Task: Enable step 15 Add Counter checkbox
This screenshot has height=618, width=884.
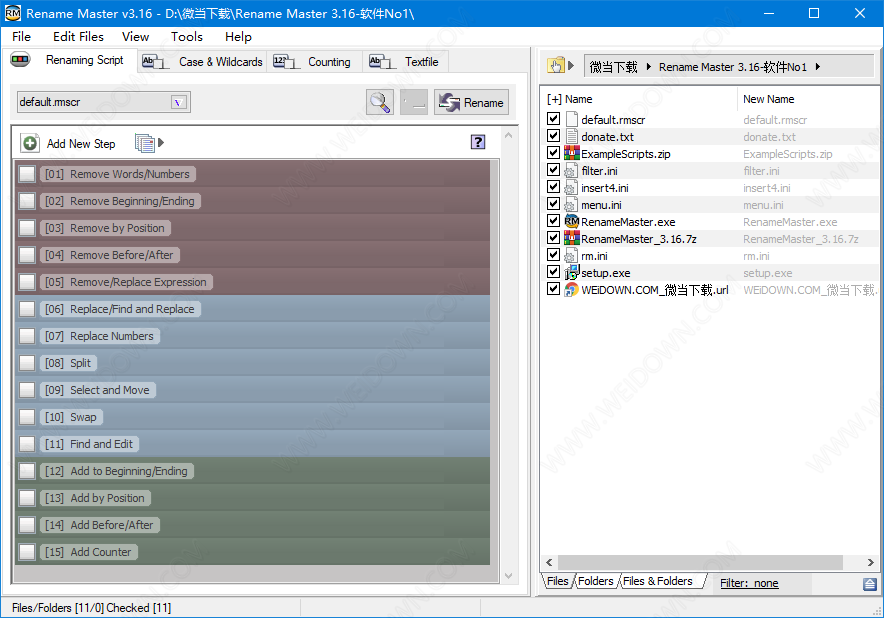Action: [27, 552]
